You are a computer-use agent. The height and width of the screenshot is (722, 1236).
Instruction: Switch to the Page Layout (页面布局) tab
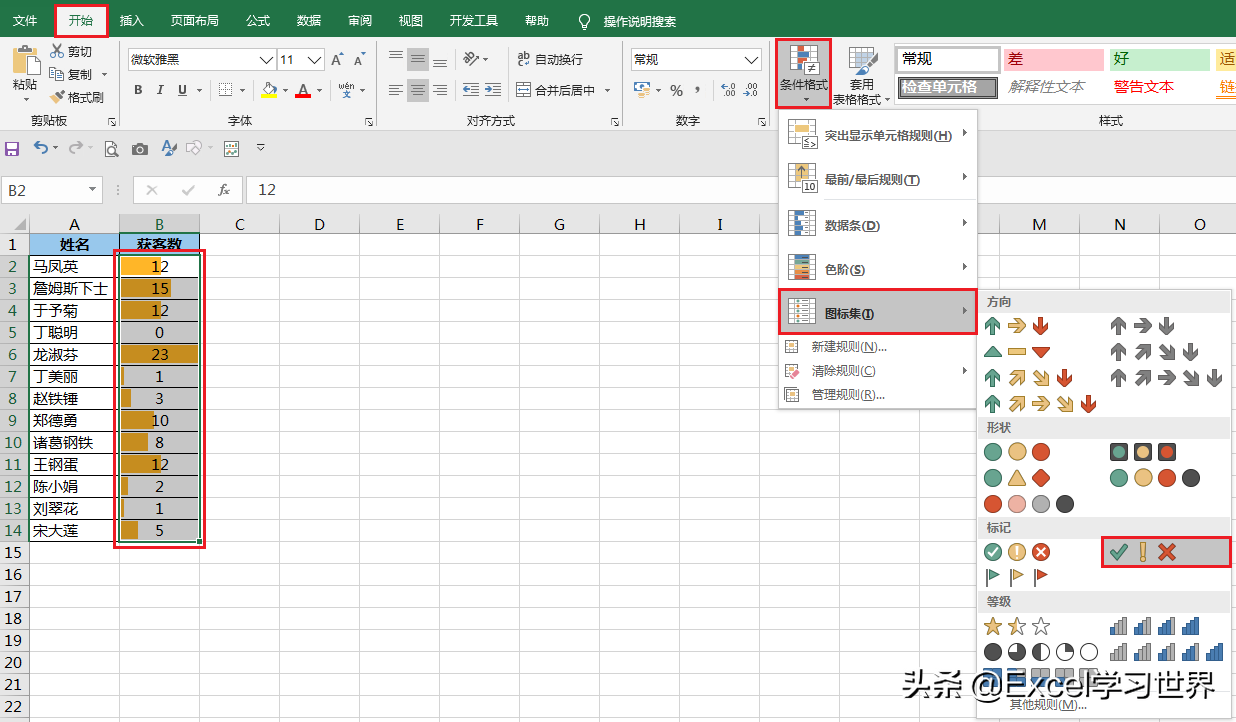pyautogui.click(x=194, y=20)
